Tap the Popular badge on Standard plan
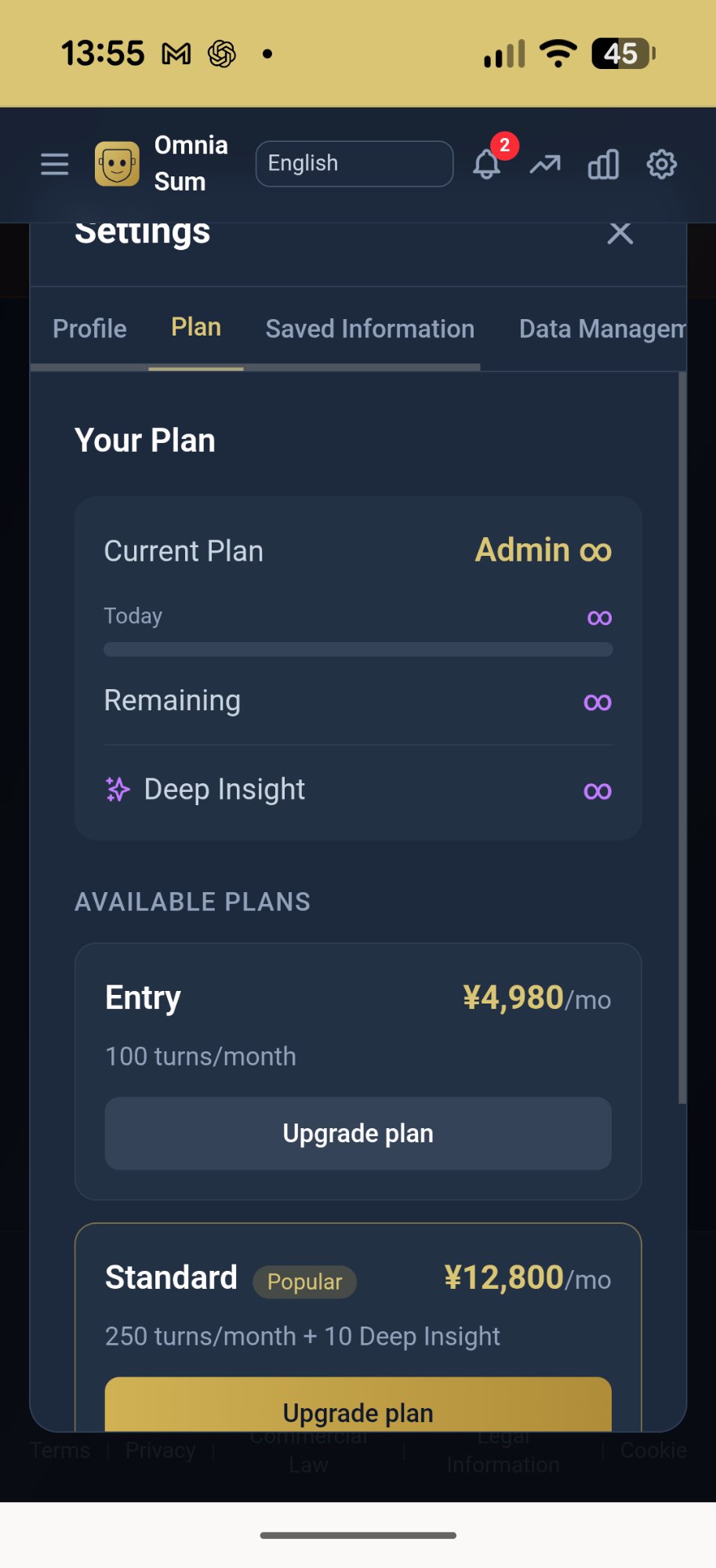The width and height of the screenshot is (716, 1568). 304,1282
